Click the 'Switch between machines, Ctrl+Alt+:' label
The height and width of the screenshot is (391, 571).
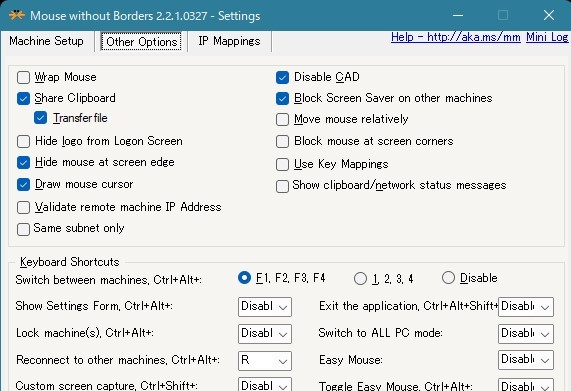pos(109,280)
